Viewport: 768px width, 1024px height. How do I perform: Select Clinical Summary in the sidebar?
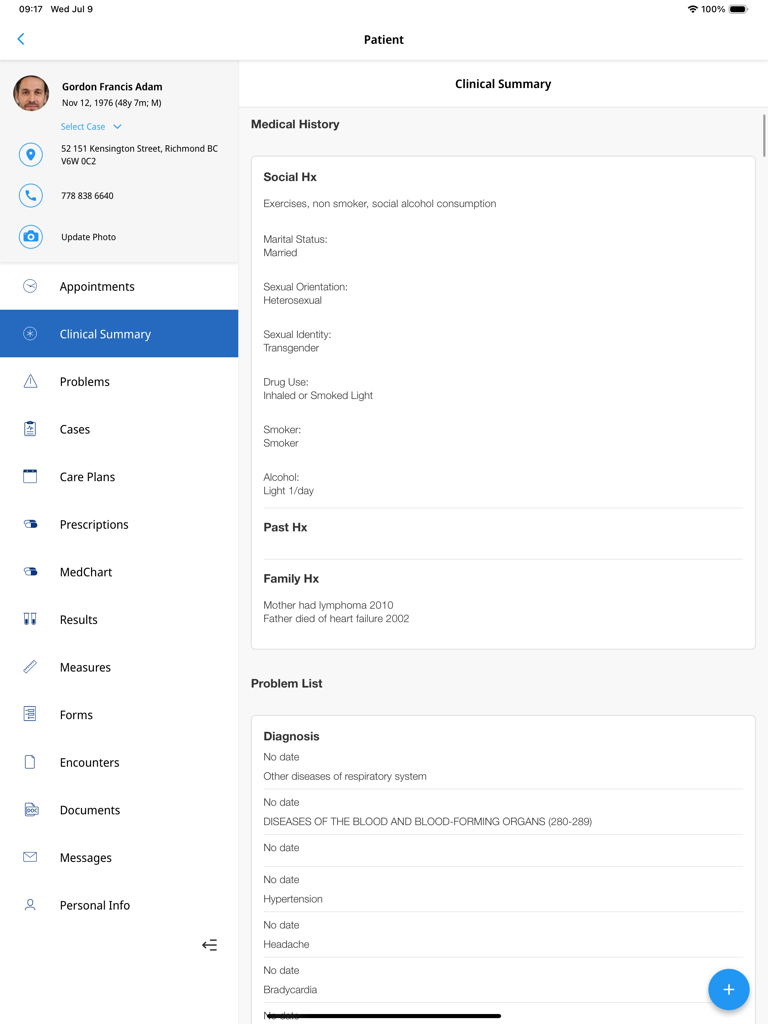[105, 334]
